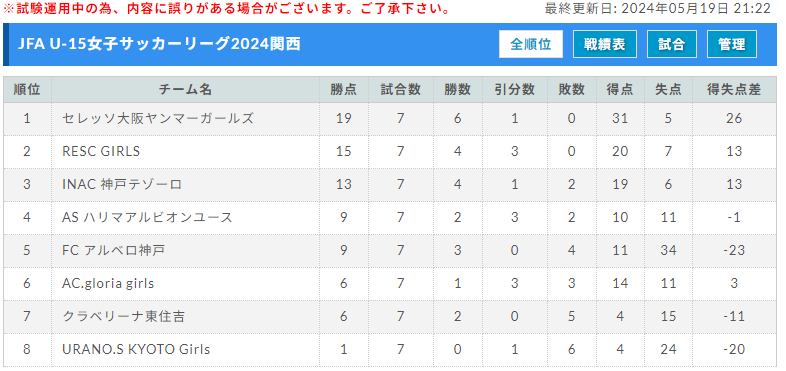Click FC アルベロ神戸 team name
The height and width of the screenshot is (371, 786).
point(113,250)
